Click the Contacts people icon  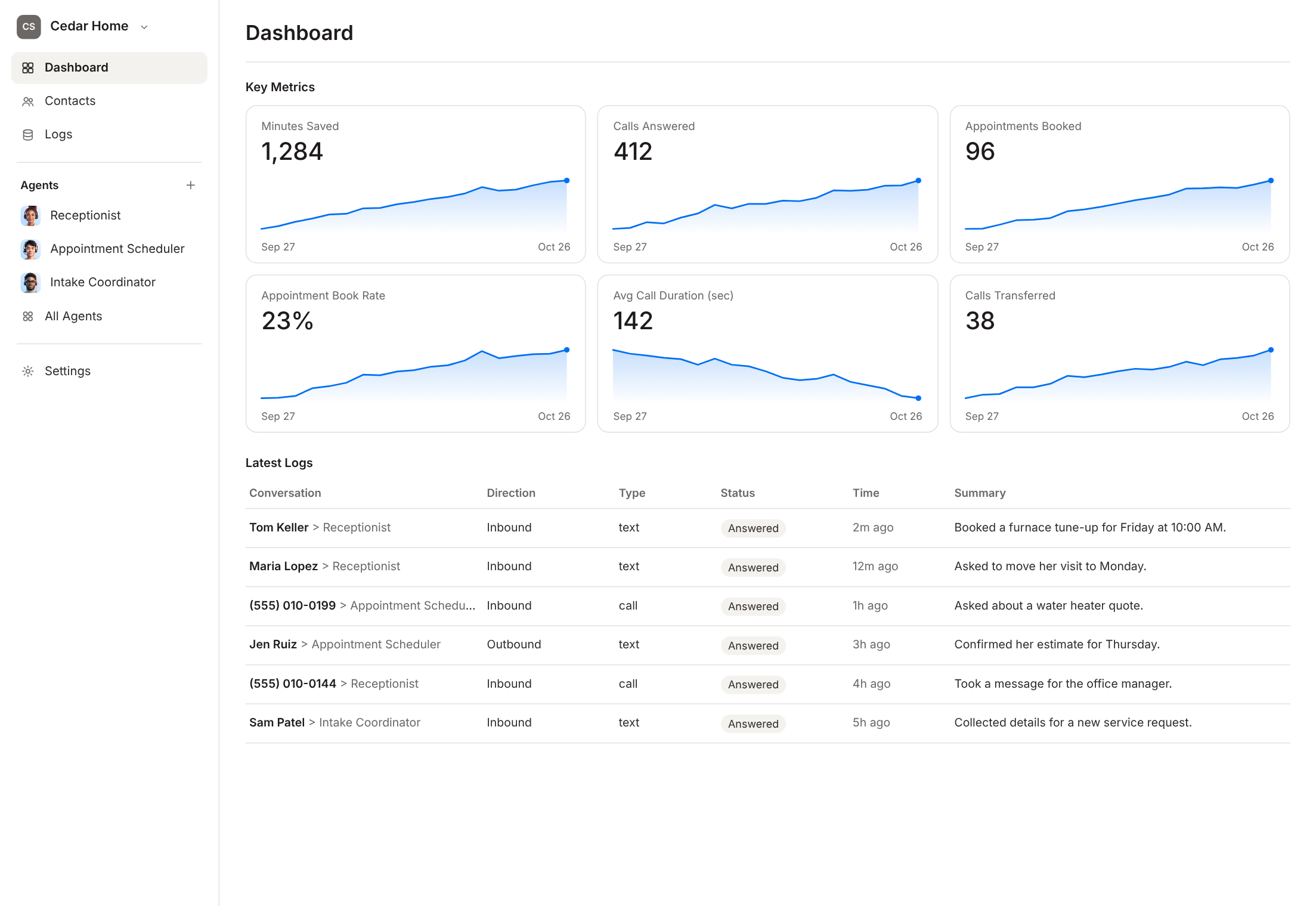coord(28,101)
